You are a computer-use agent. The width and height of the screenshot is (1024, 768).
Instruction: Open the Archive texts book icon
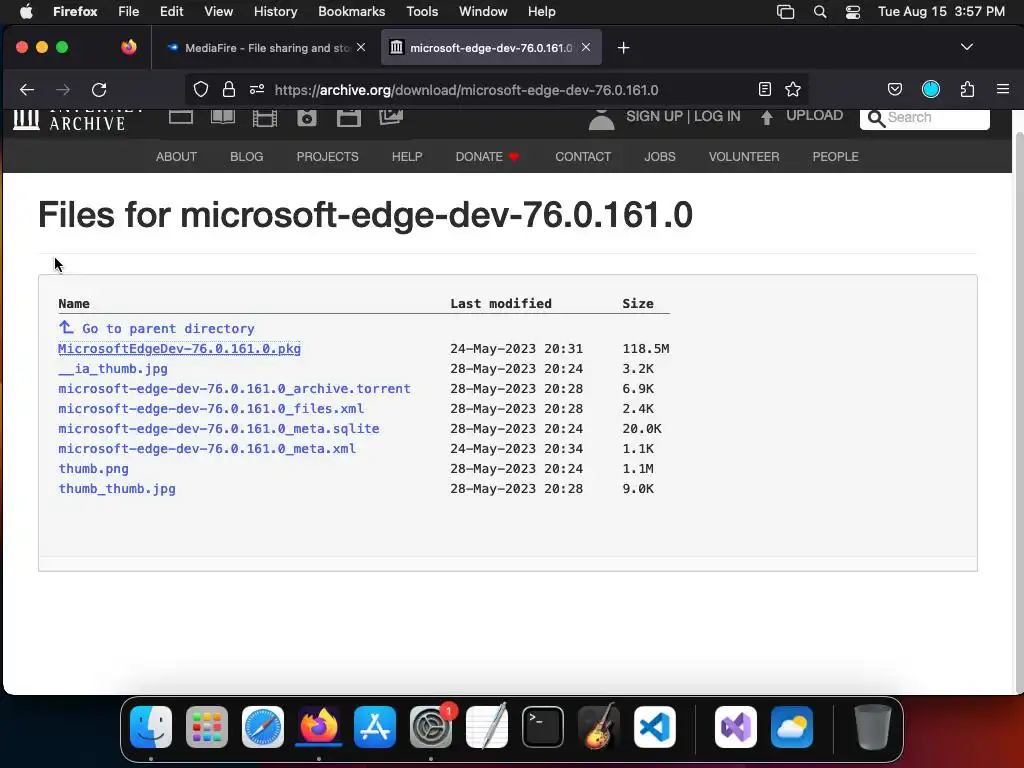click(x=223, y=118)
